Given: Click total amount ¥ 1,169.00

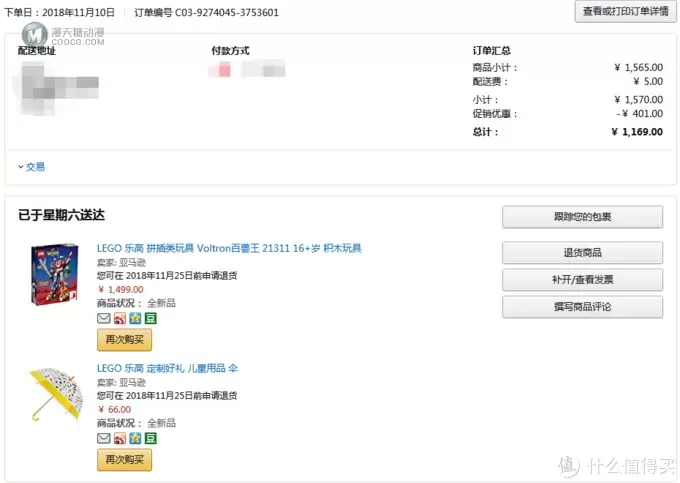Looking at the screenshot, I should pyautogui.click(x=637, y=132).
